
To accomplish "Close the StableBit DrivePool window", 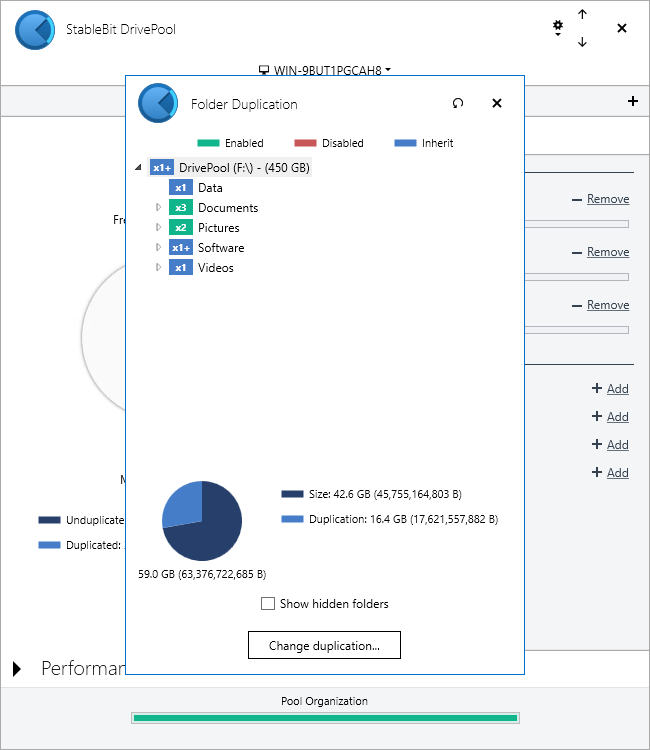I will (622, 28).
